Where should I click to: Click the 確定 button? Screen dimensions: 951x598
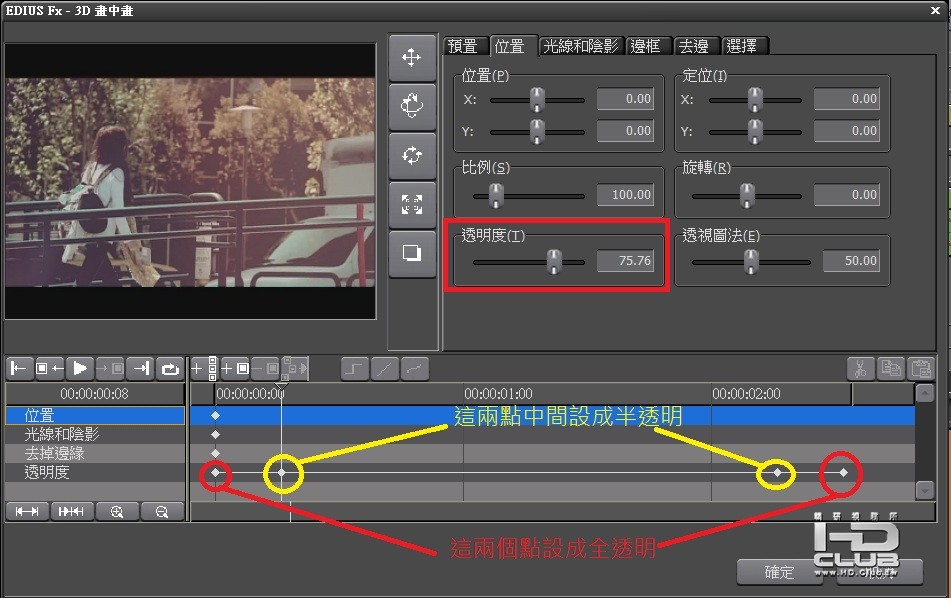tap(779, 572)
